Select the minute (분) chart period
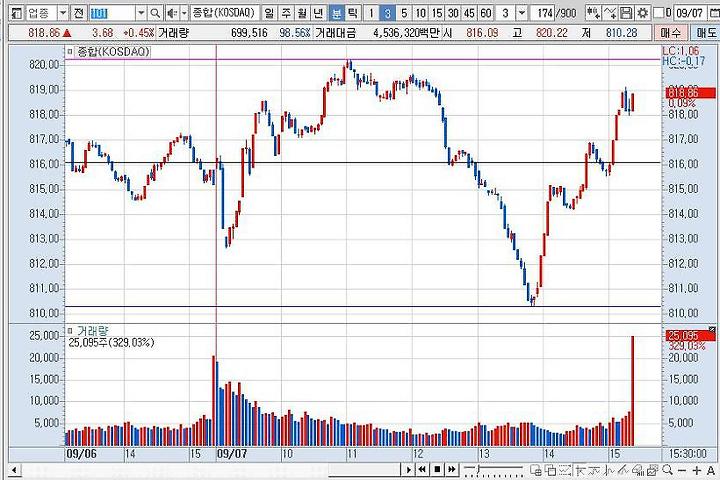The width and height of the screenshot is (720, 480). click(x=336, y=13)
